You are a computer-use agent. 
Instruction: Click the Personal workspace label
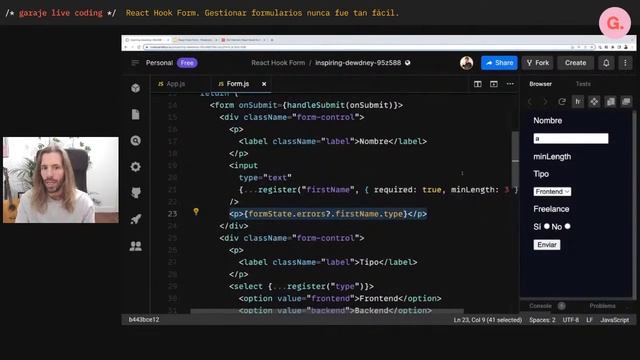tap(159, 63)
